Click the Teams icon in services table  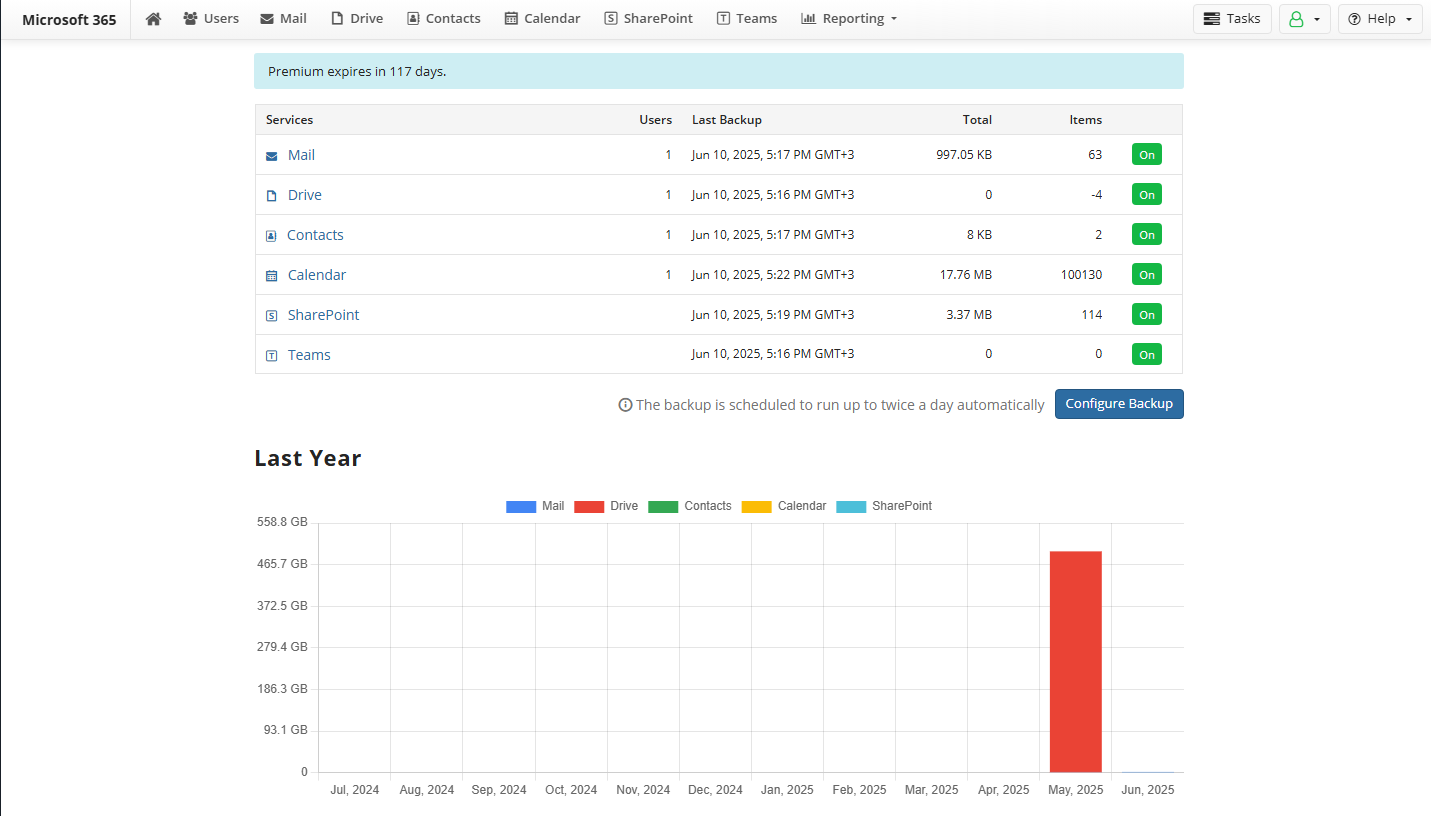tap(272, 356)
